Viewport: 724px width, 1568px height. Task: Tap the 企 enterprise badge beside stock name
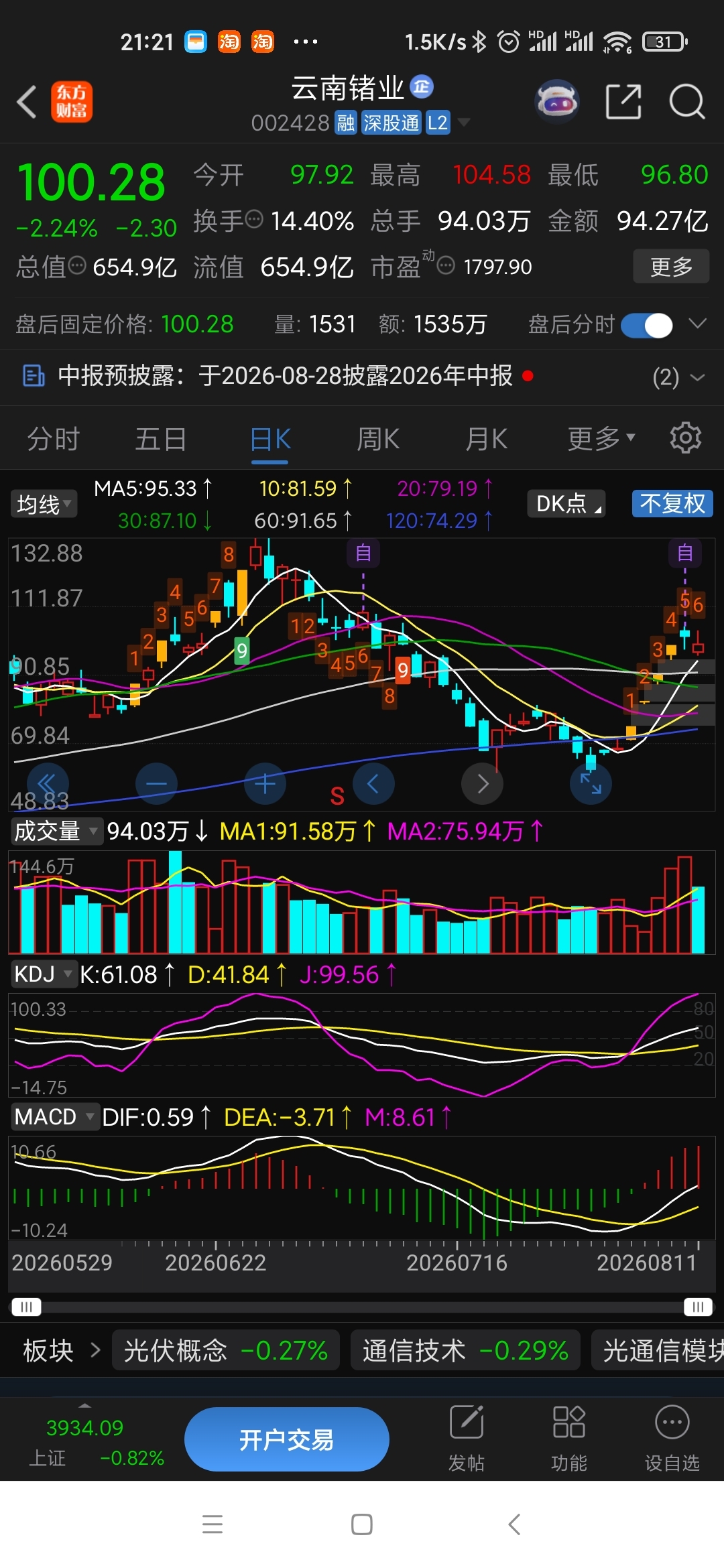tap(422, 86)
